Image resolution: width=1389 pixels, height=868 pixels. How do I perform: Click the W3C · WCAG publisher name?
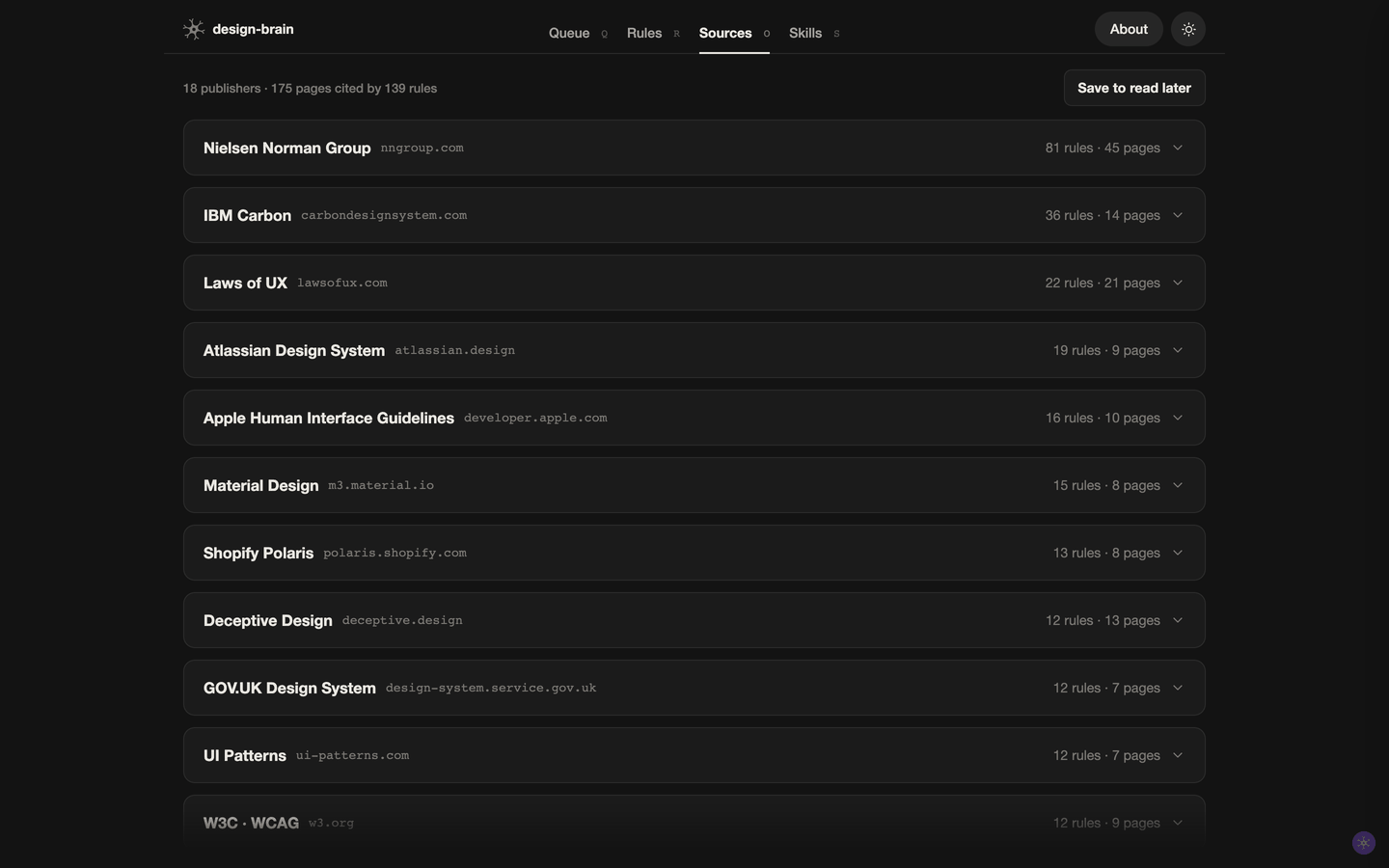pyautogui.click(x=251, y=823)
